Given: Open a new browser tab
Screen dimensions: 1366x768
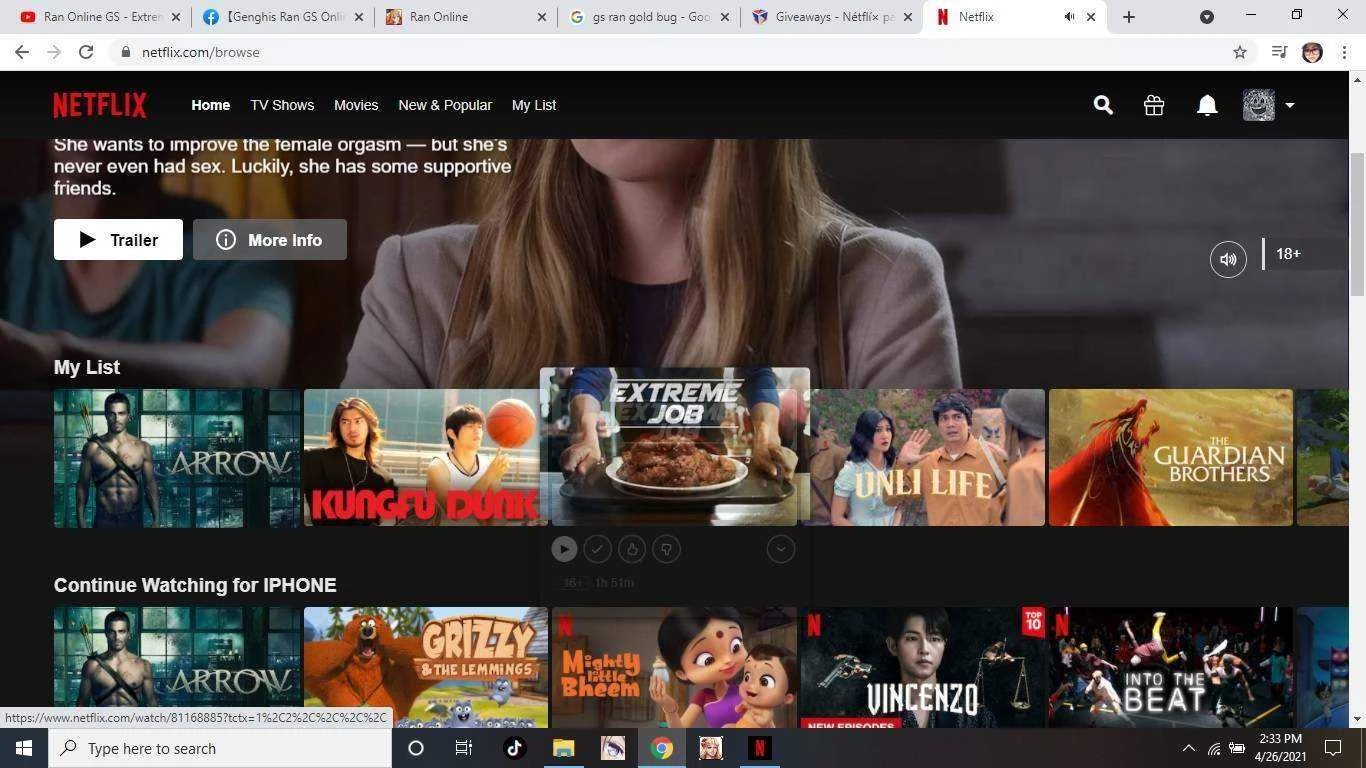Looking at the screenshot, I should tap(1129, 17).
